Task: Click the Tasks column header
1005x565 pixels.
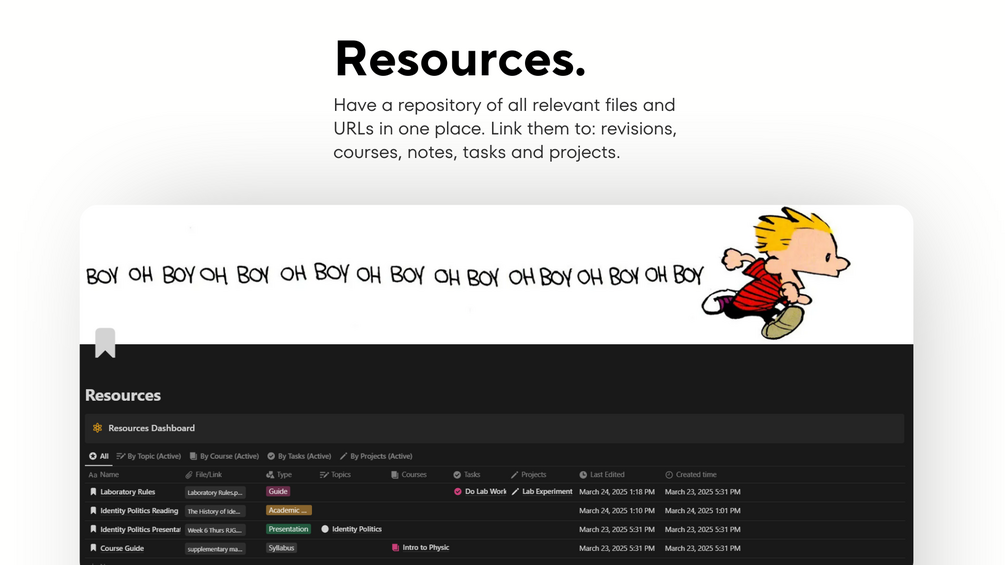Action: 467,475
